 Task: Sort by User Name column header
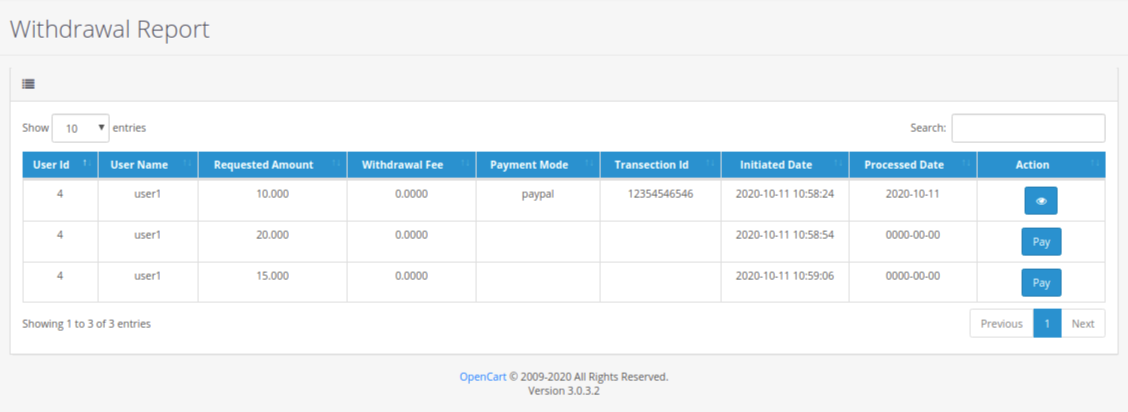[x=139, y=164]
